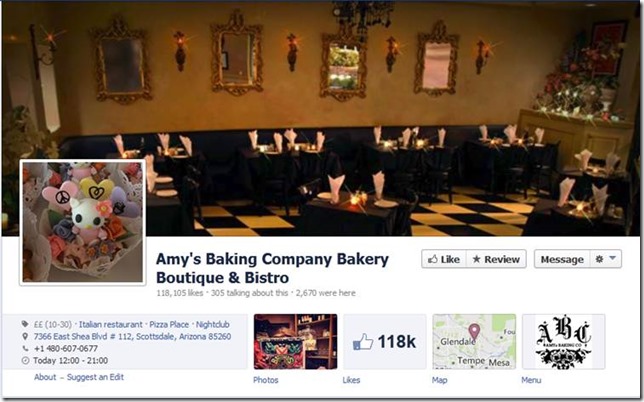Click the thumbs-up 118k Likes tile
The width and height of the screenshot is (644, 402).
tap(385, 342)
